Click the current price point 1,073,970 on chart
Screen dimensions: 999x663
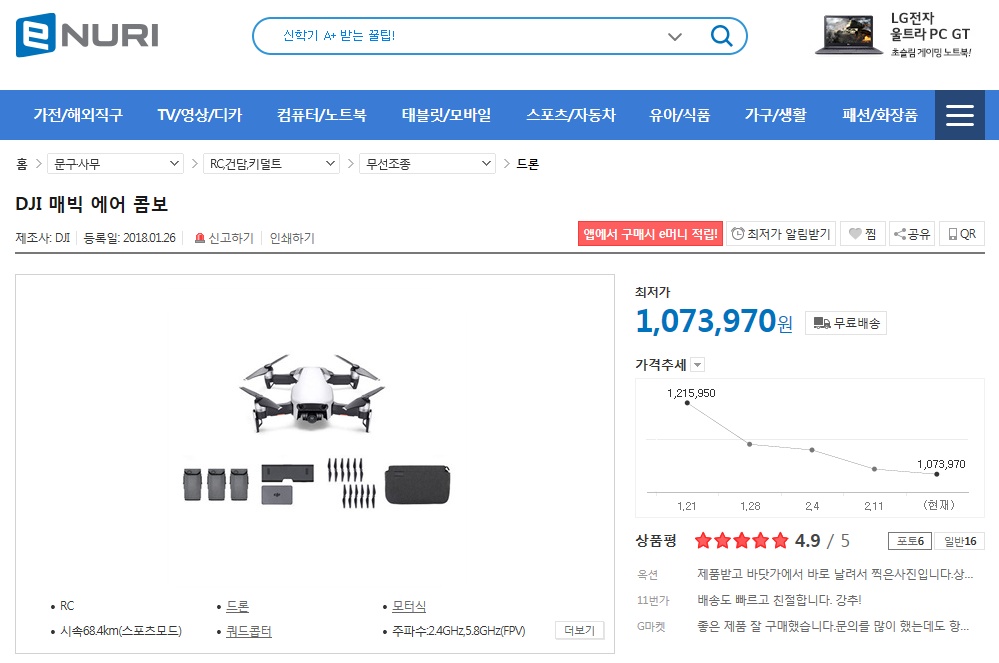point(937,474)
